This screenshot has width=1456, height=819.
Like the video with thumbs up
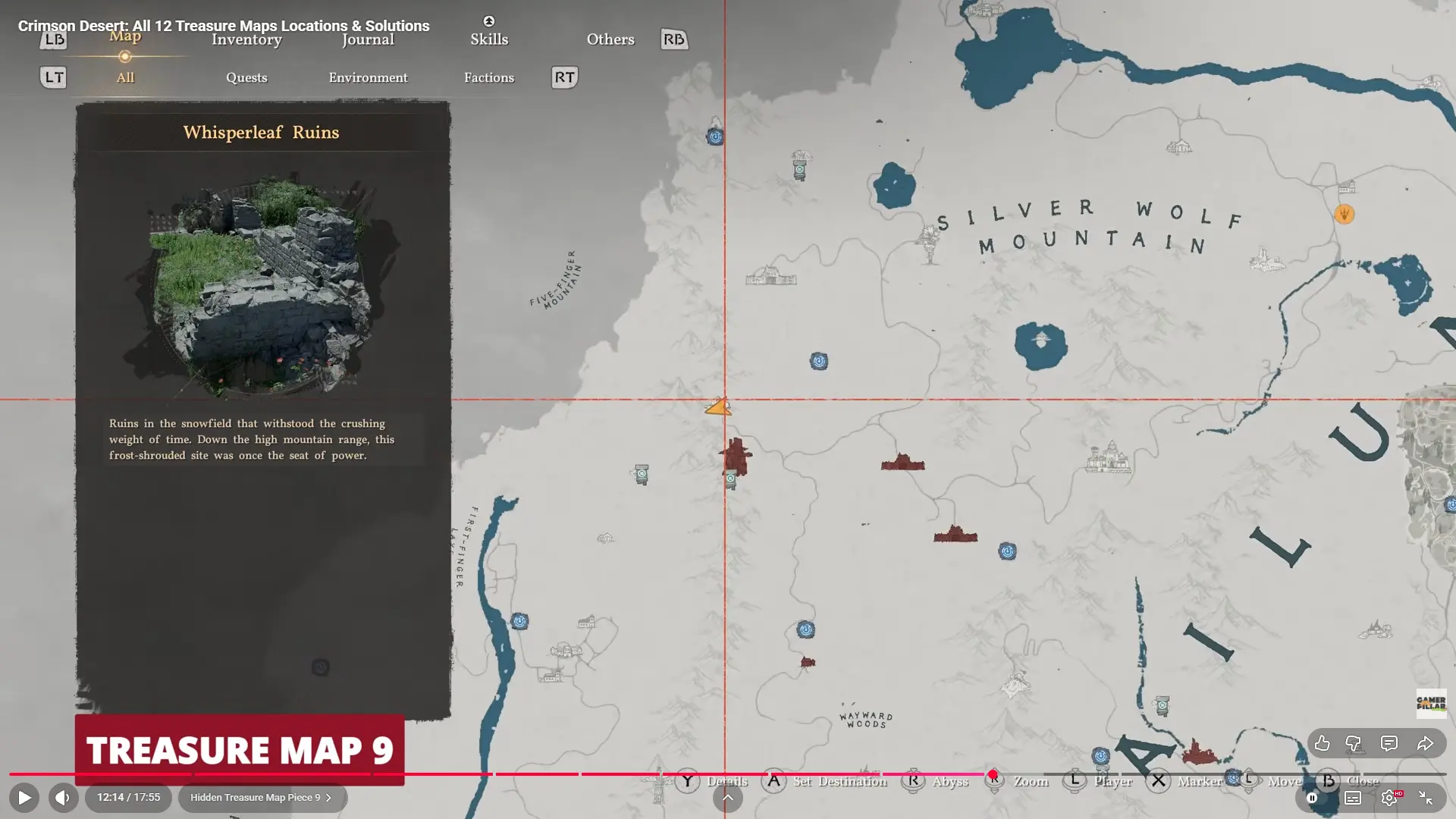click(x=1322, y=744)
